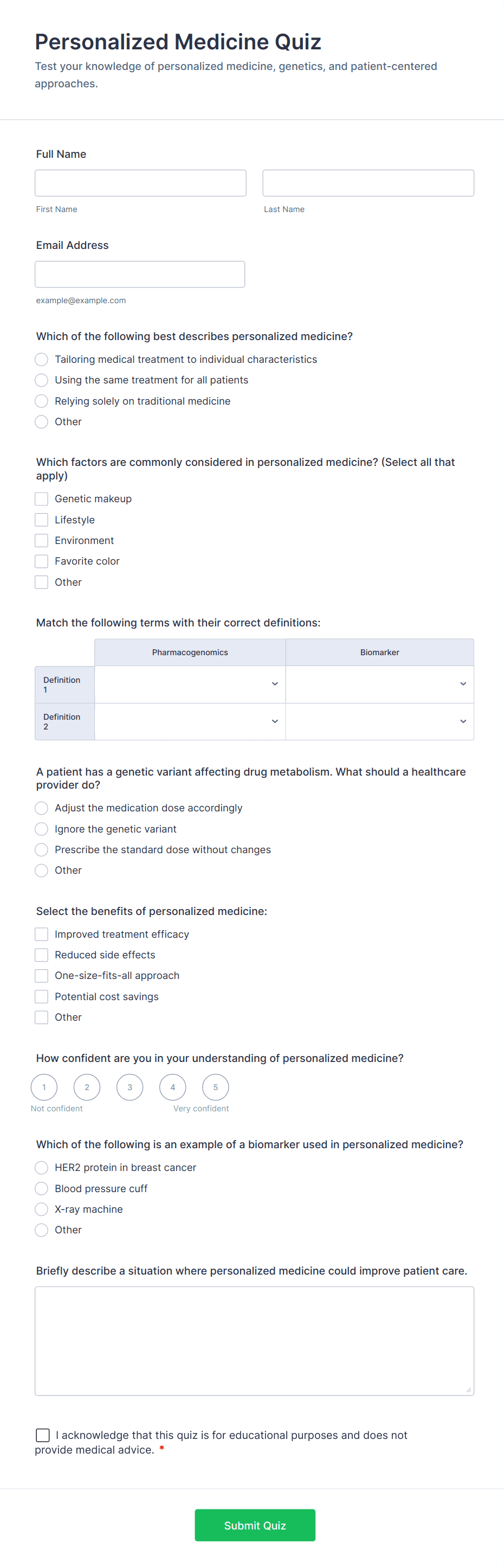The height and width of the screenshot is (1568, 504).
Task: Expand the Biomarker dropdown for Definition 2
Action: 379,721
